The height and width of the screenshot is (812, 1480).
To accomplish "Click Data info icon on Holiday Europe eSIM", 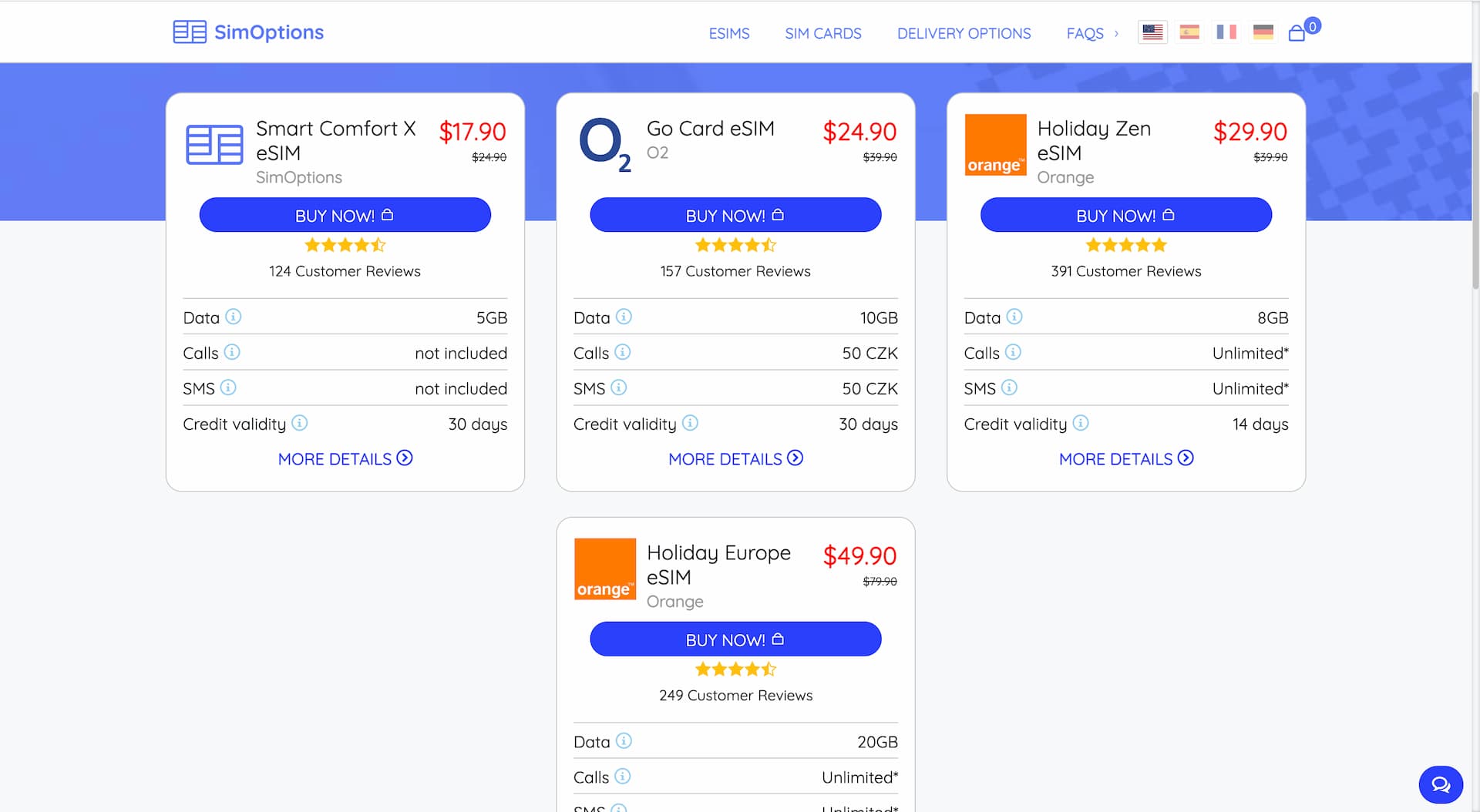I will [x=624, y=741].
